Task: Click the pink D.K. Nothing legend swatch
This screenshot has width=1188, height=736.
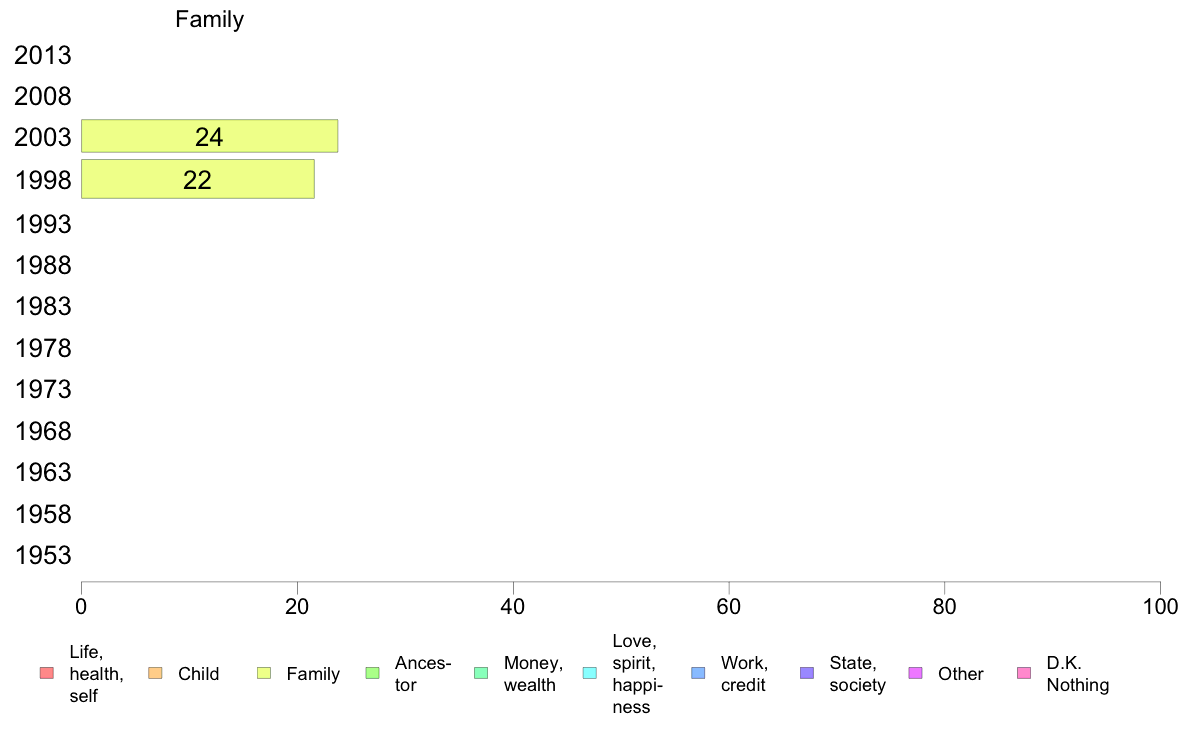Action: (1024, 673)
